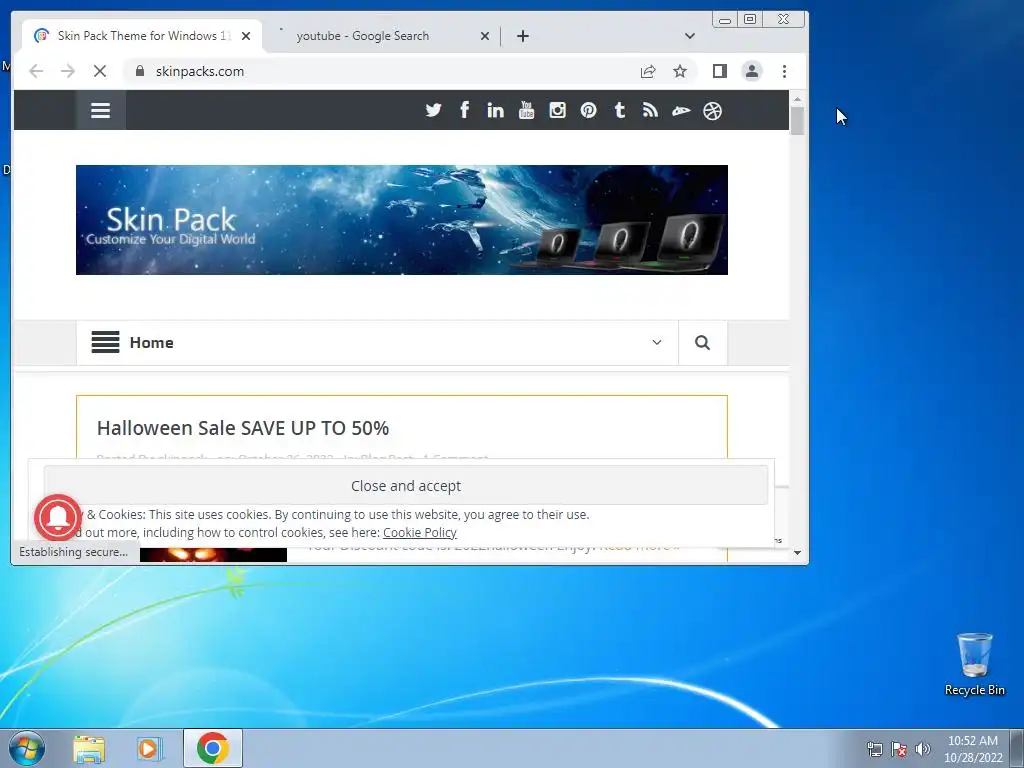Click the Close and accept cookies button
This screenshot has width=1024, height=768.
pyautogui.click(x=406, y=485)
